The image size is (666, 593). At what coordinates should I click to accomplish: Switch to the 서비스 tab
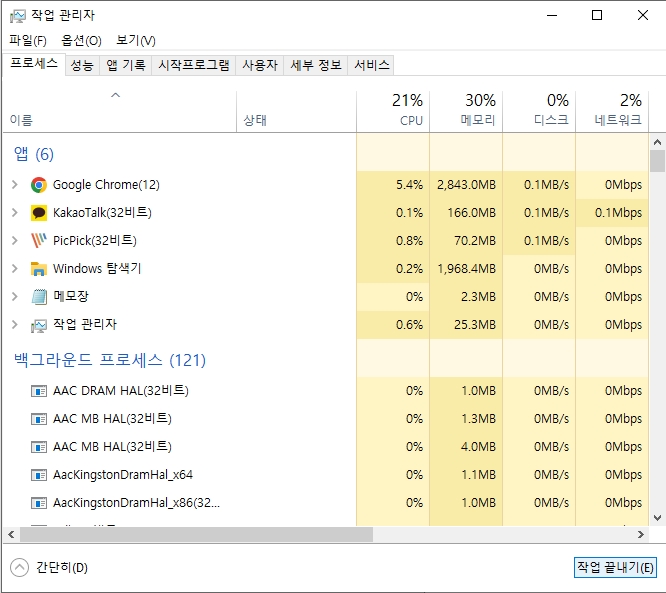(372, 65)
